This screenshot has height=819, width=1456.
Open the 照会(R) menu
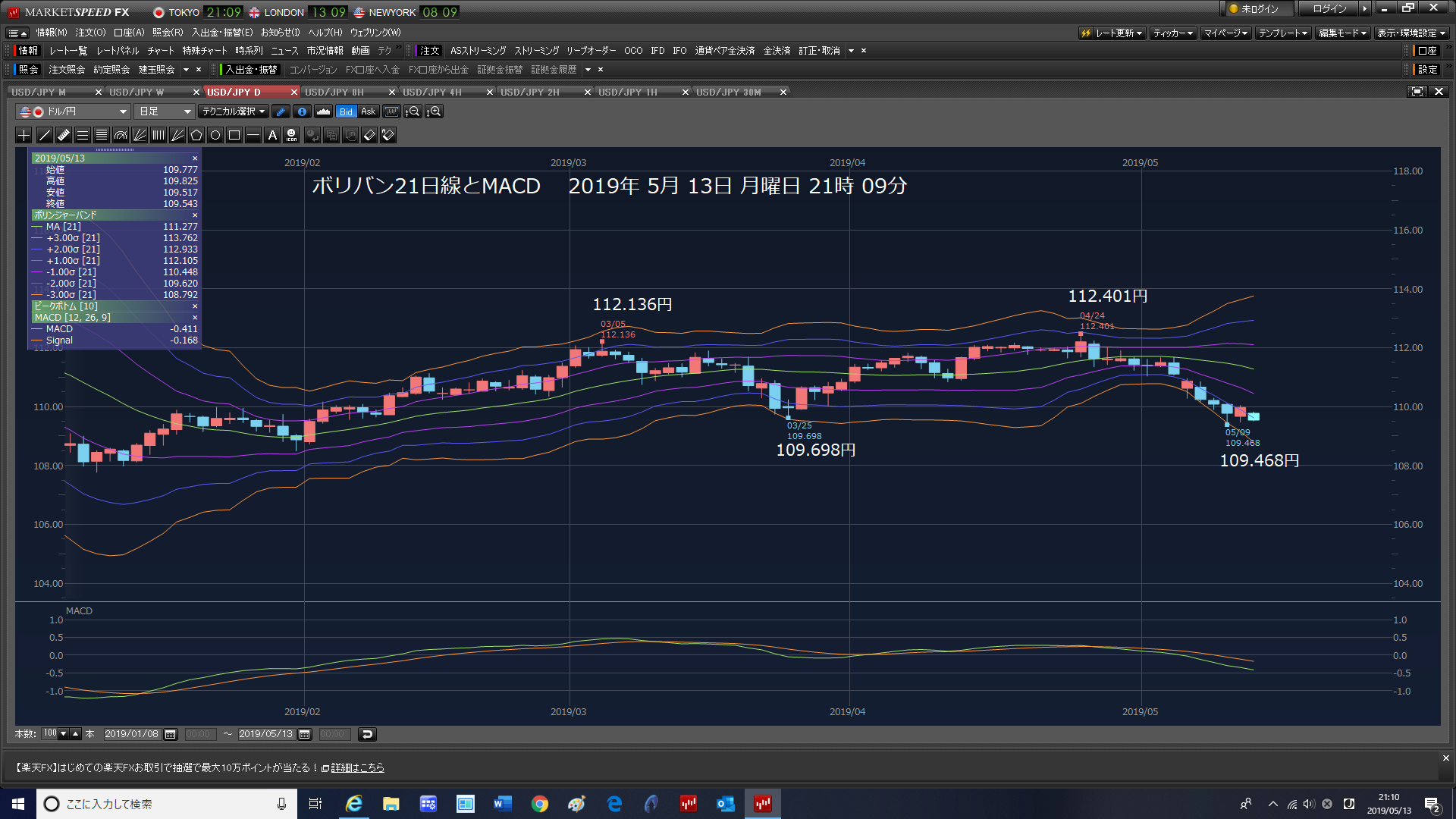[168, 33]
